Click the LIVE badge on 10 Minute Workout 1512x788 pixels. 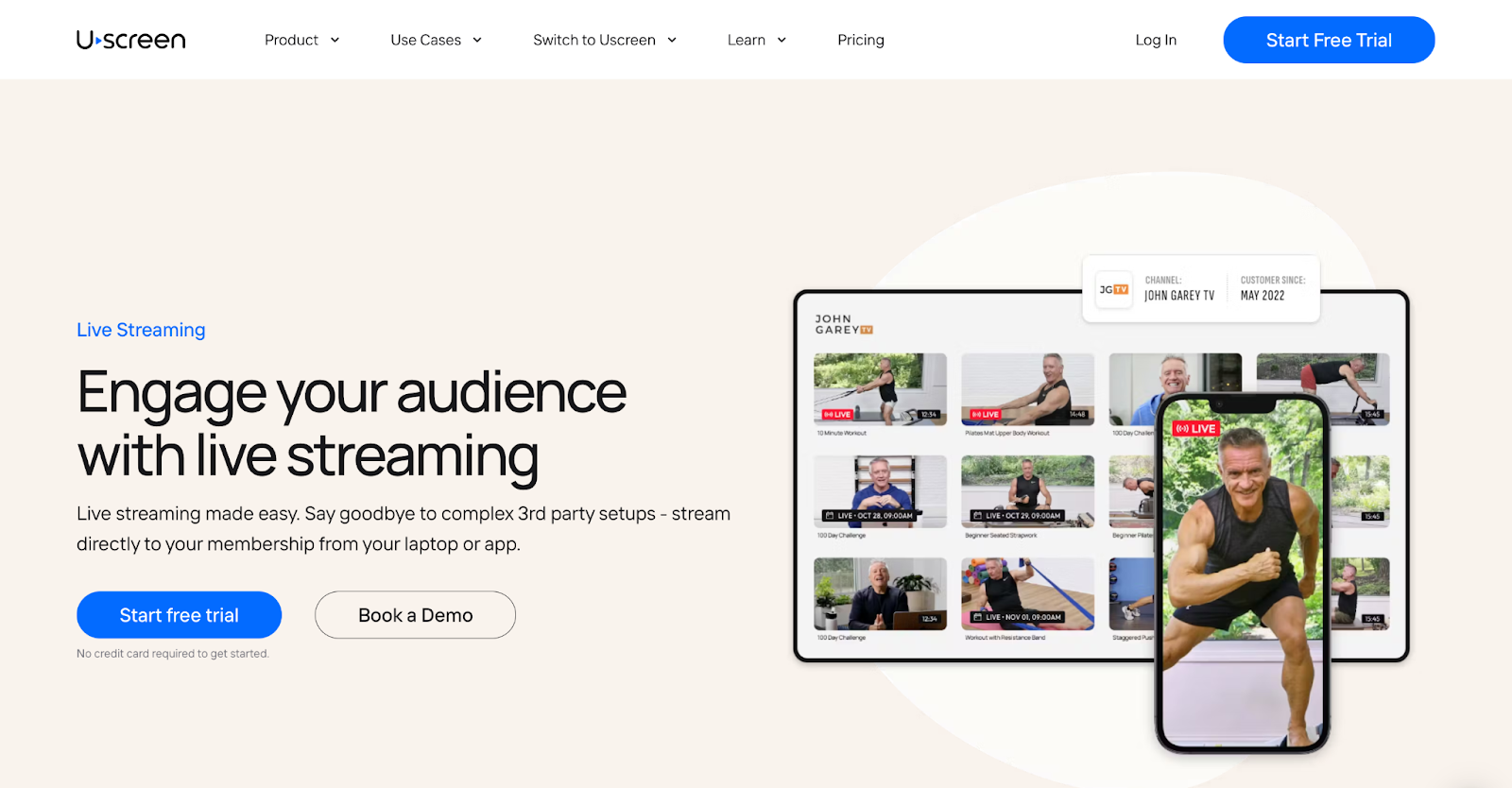837,414
